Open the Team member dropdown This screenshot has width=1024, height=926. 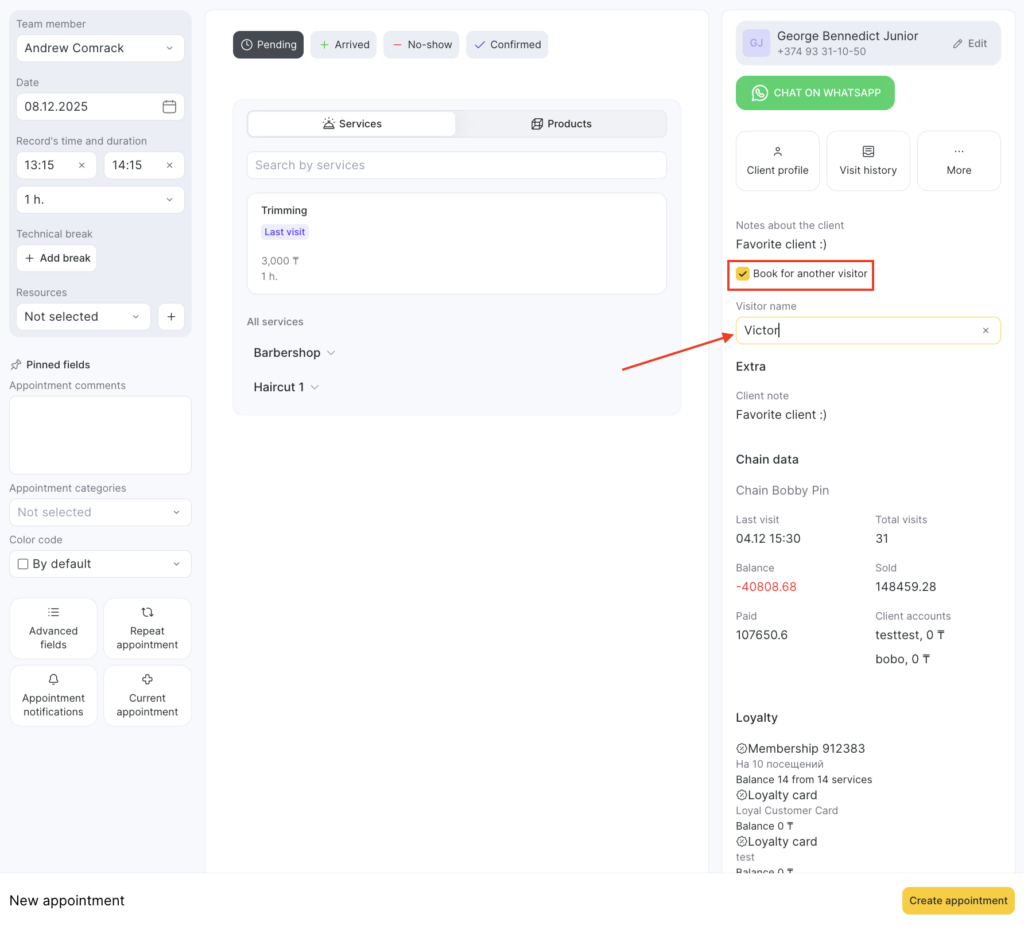[100, 48]
